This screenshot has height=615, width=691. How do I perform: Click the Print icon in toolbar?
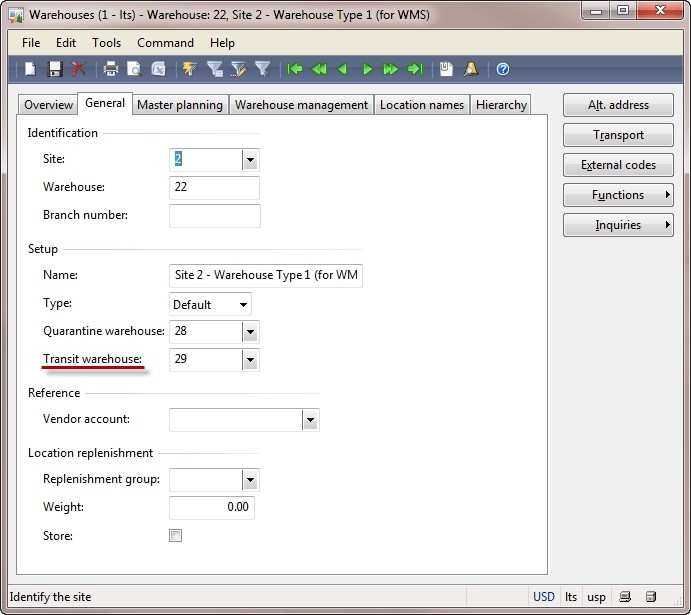tap(111, 69)
